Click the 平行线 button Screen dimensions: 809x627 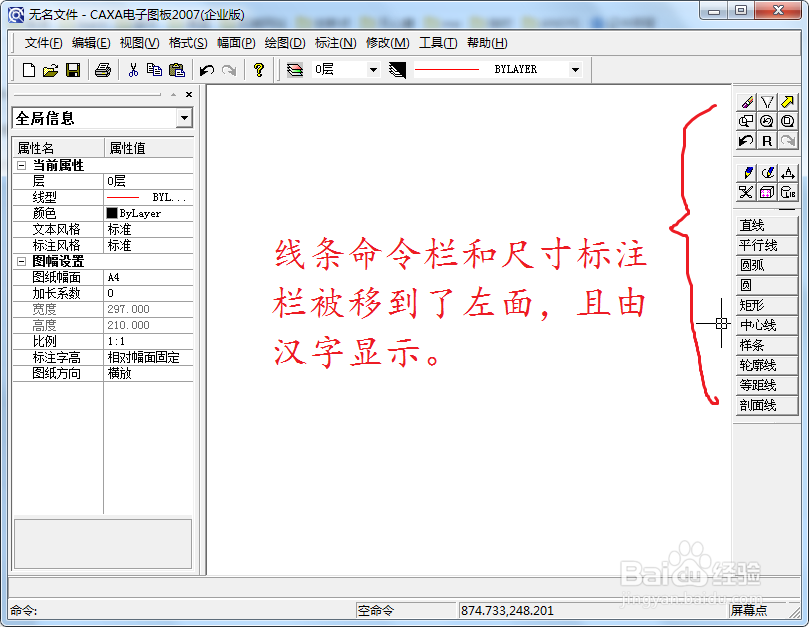tap(767, 246)
